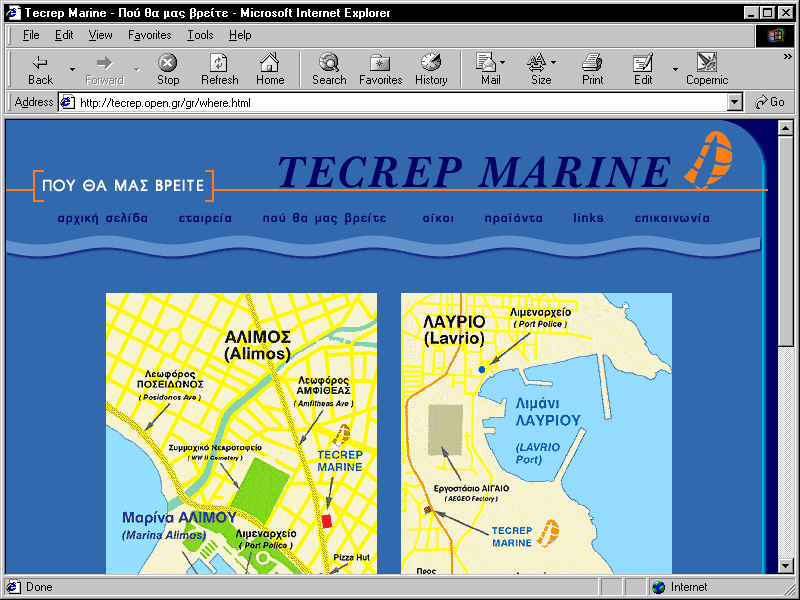This screenshot has width=800, height=600.
Task: Click the TECREP sail icon on Alimos map
Action: [x=341, y=435]
